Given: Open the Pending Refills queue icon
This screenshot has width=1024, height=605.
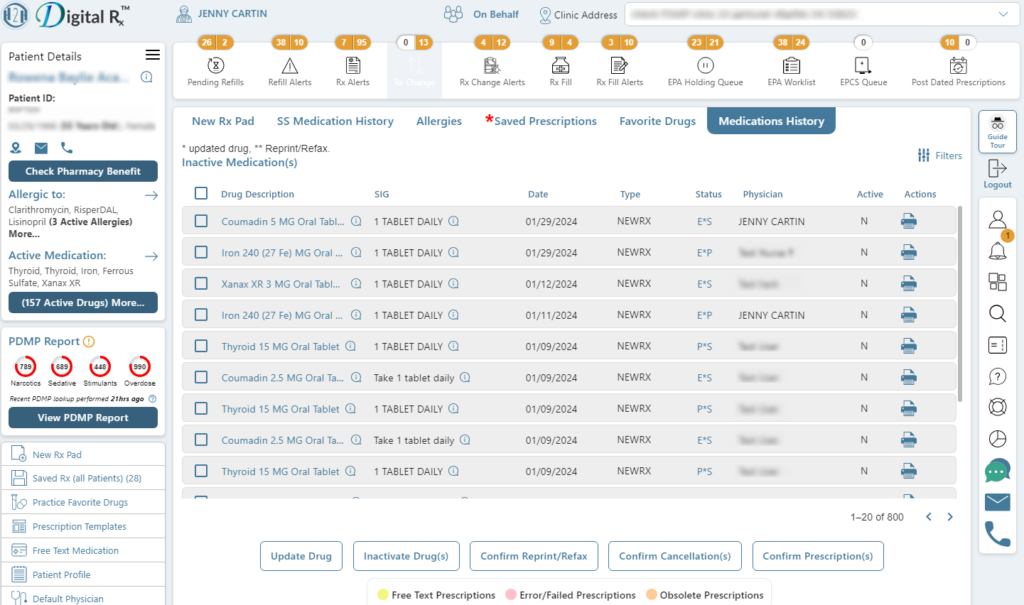Looking at the screenshot, I should (216, 65).
